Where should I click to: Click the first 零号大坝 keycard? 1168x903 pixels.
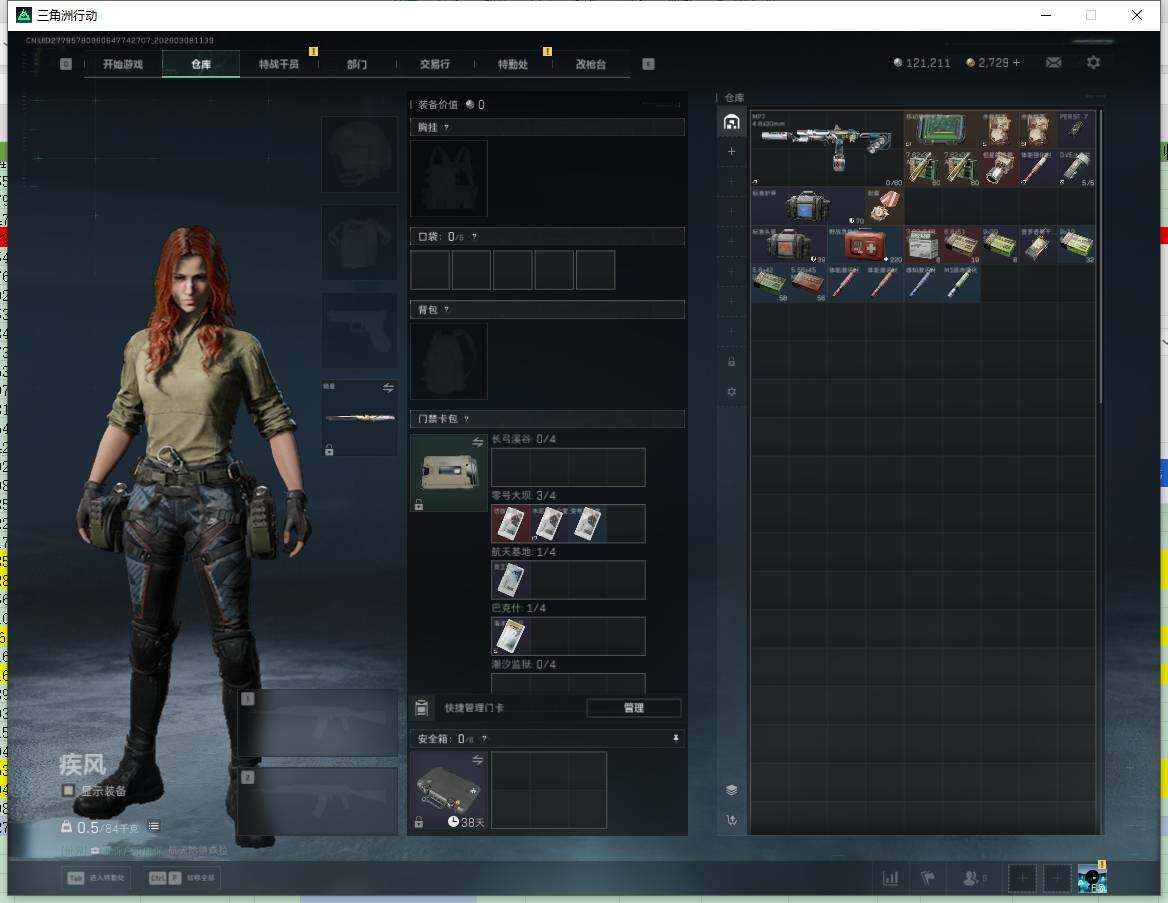(x=511, y=523)
